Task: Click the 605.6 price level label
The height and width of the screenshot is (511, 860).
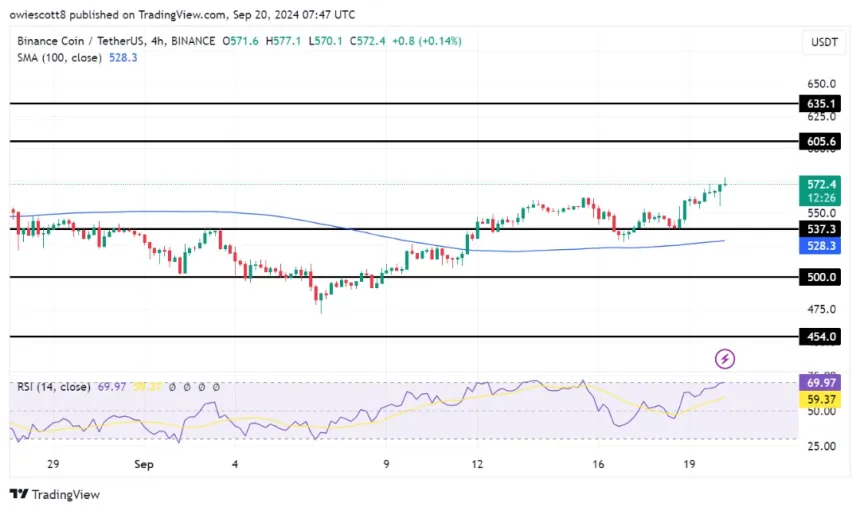Action: [x=820, y=142]
